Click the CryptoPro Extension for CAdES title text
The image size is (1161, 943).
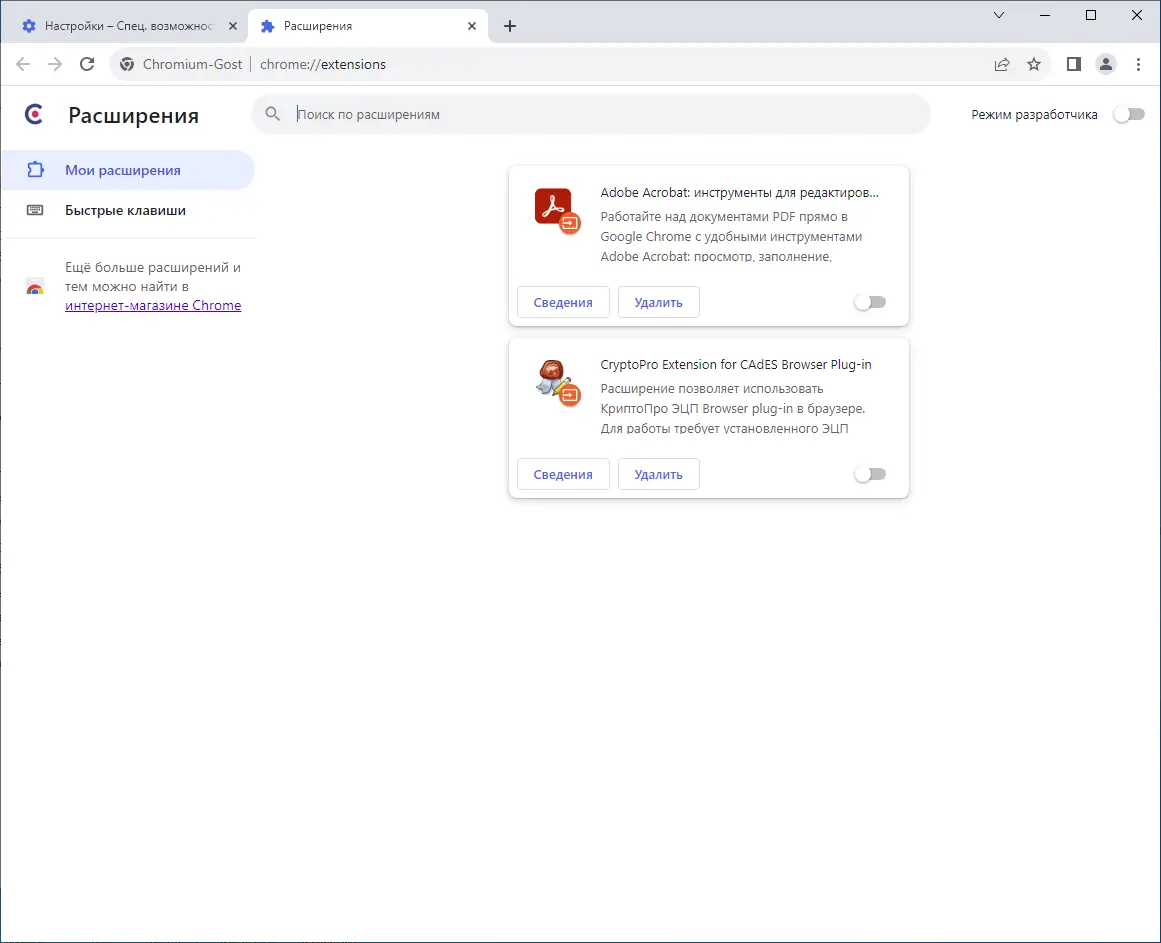[x=735, y=364]
